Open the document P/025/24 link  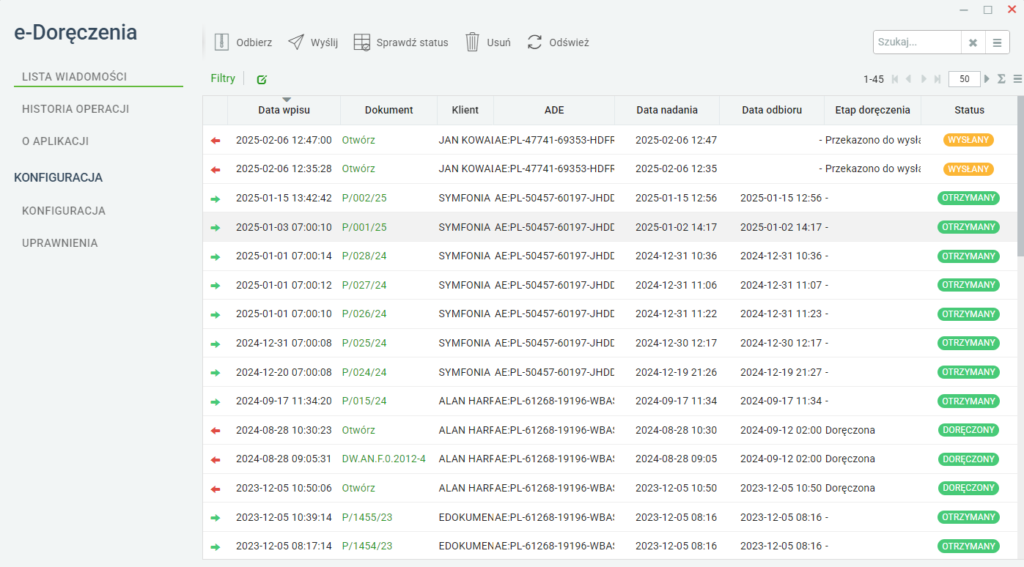coord(364,343)
